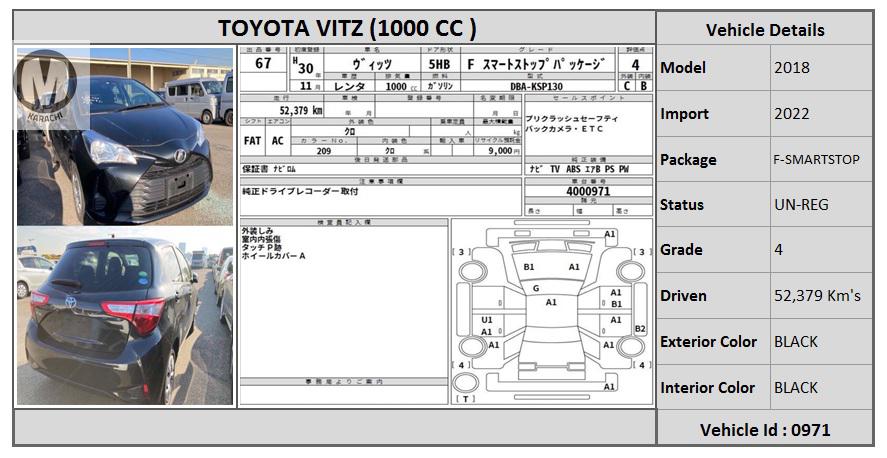Click the H30 registration year on the sheet
This screenshot has height=458, width=887.
click(304, 66)
